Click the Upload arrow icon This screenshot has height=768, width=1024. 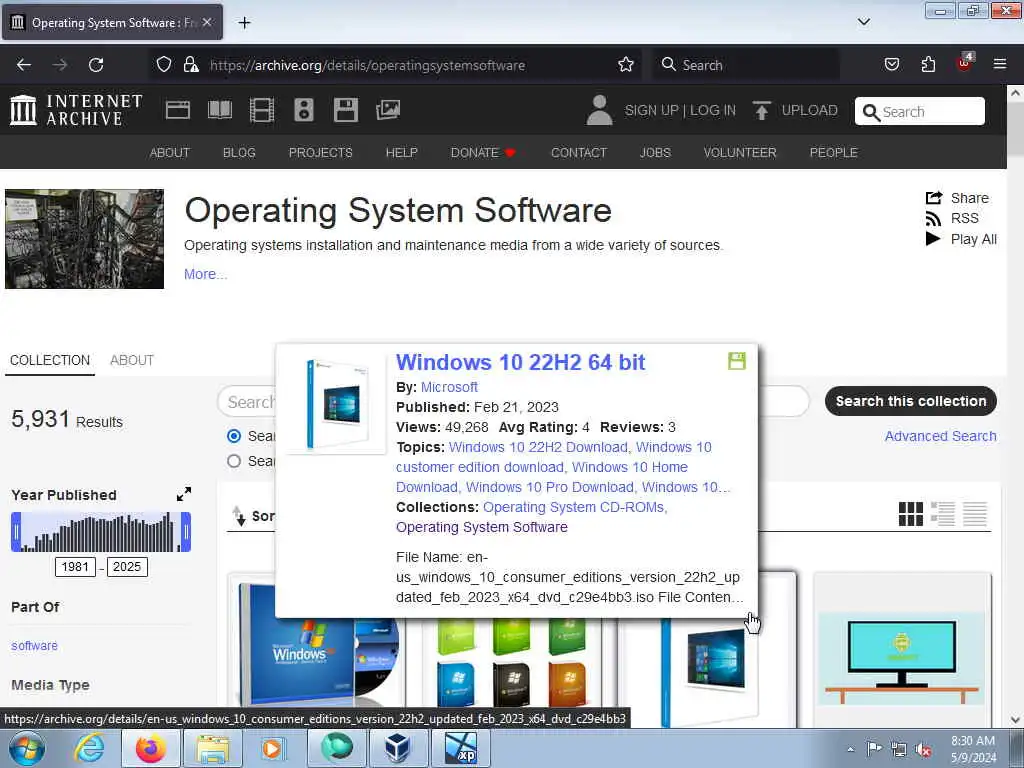point(761,110)
